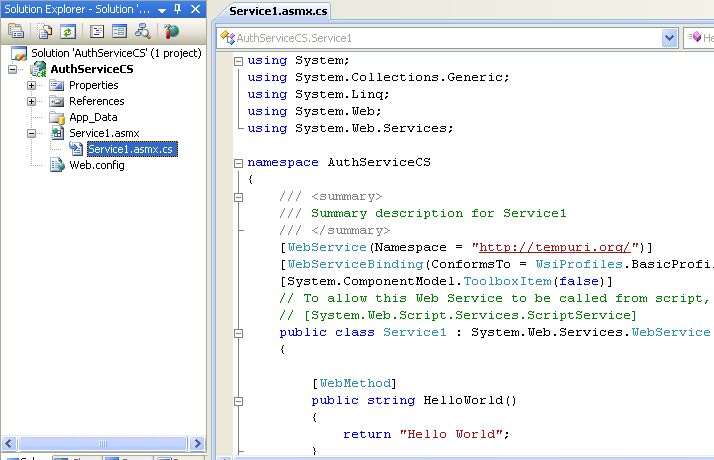
Task: Select Solution 'AuthServiceCS' (1 project) node
Action: 116,53
